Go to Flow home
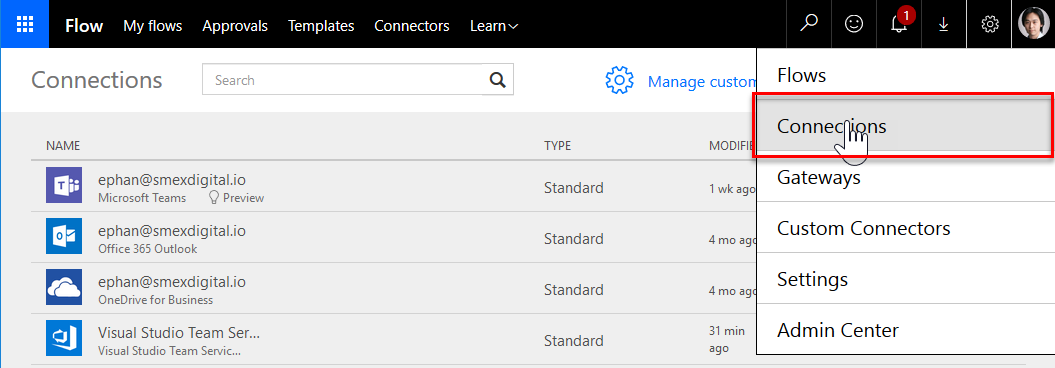 click(84, 26)
